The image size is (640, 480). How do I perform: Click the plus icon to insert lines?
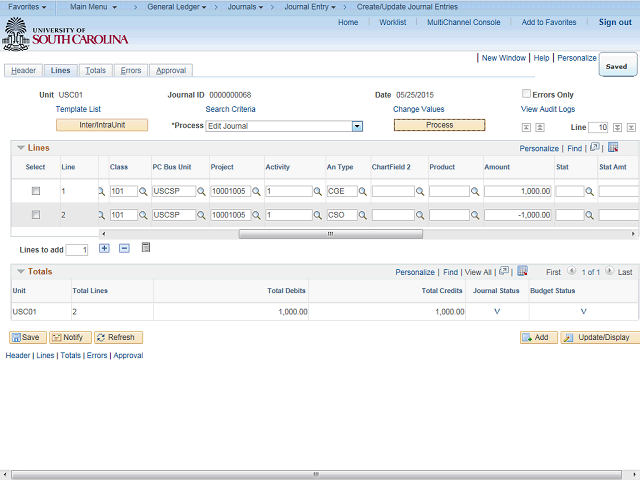click(104, 248)
